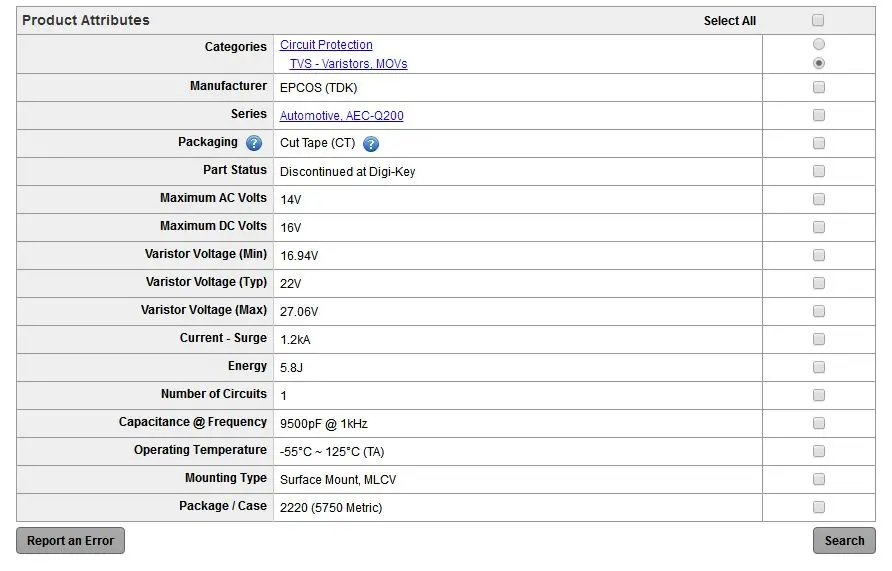Click the Mounting Type row label
Viewport: 892px width, 571px height.
[226, 478]
